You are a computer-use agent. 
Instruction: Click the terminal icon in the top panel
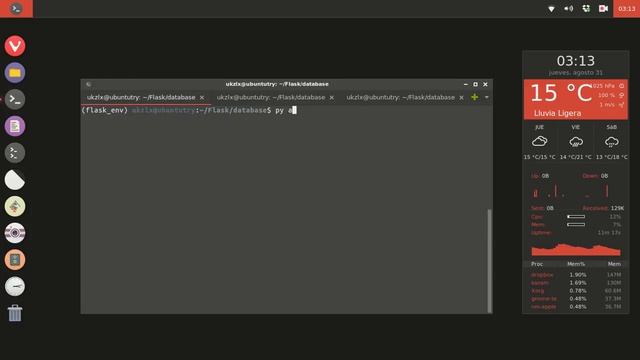point(16,9)
